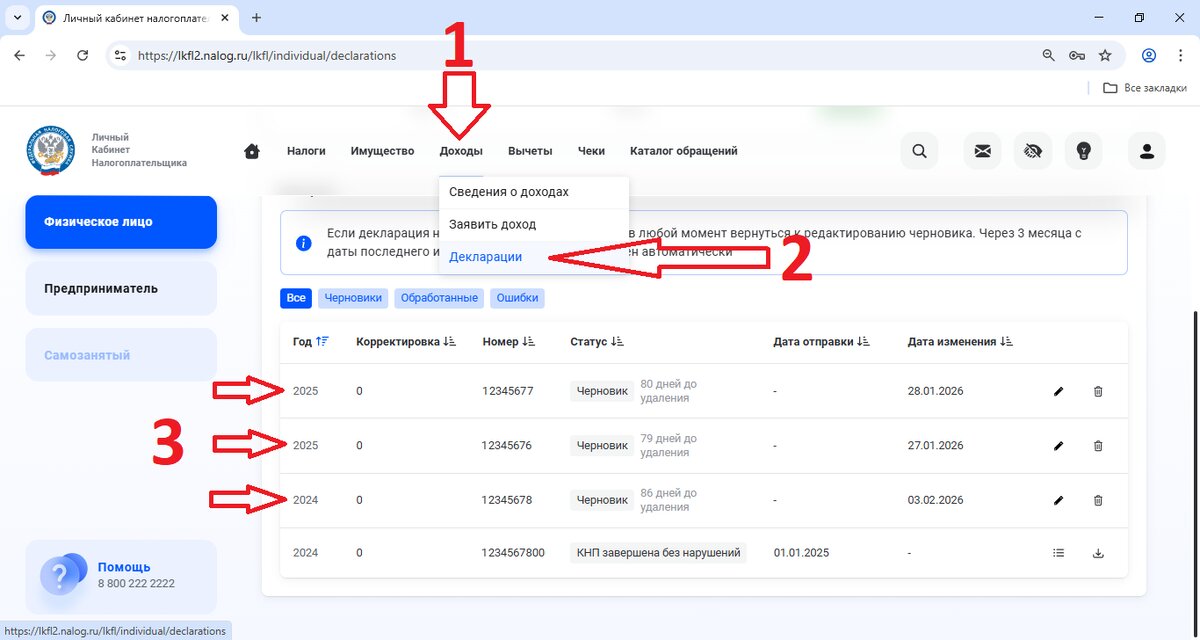
Task: Click the browser address bar URL
Action: coord(267,56)
